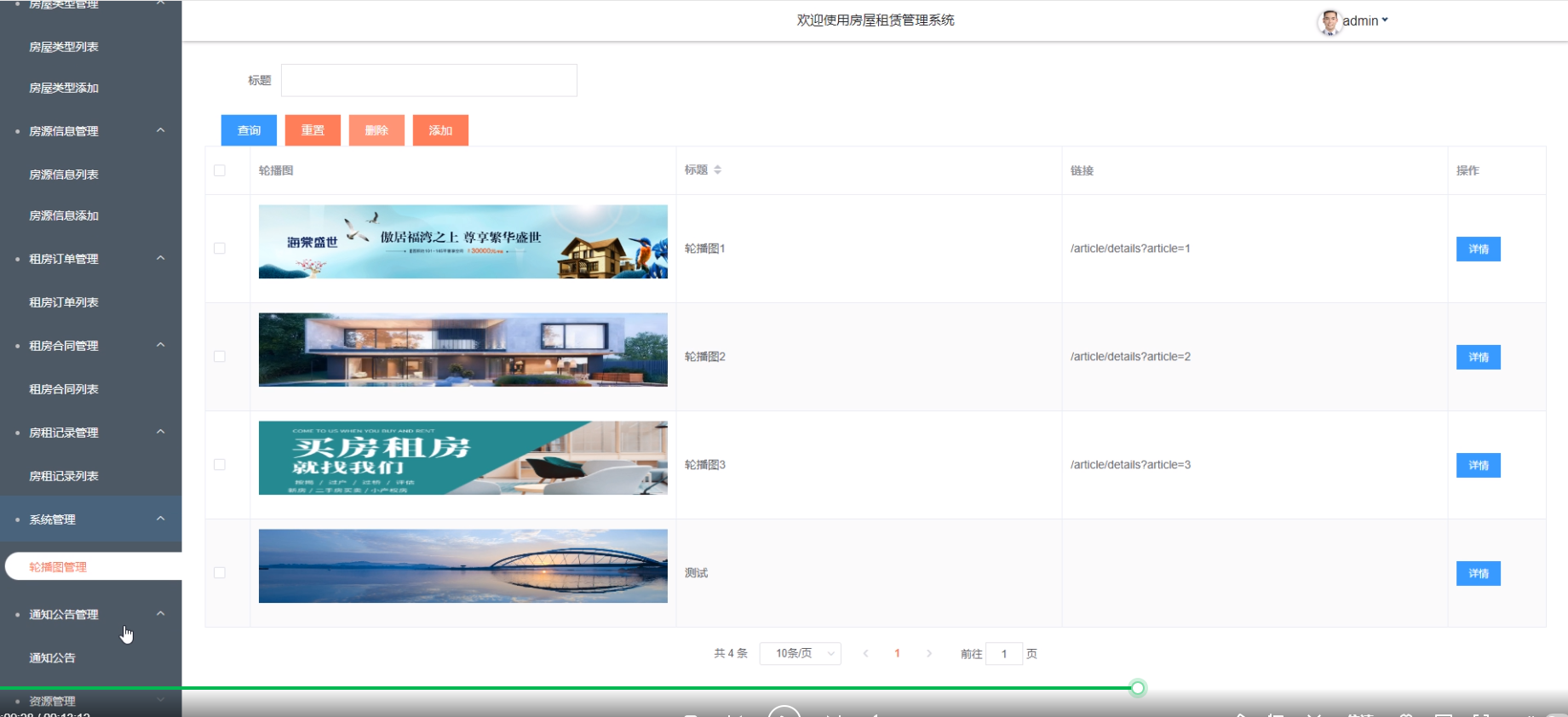Check the checkbox for 测试 row

pos(220,573)
